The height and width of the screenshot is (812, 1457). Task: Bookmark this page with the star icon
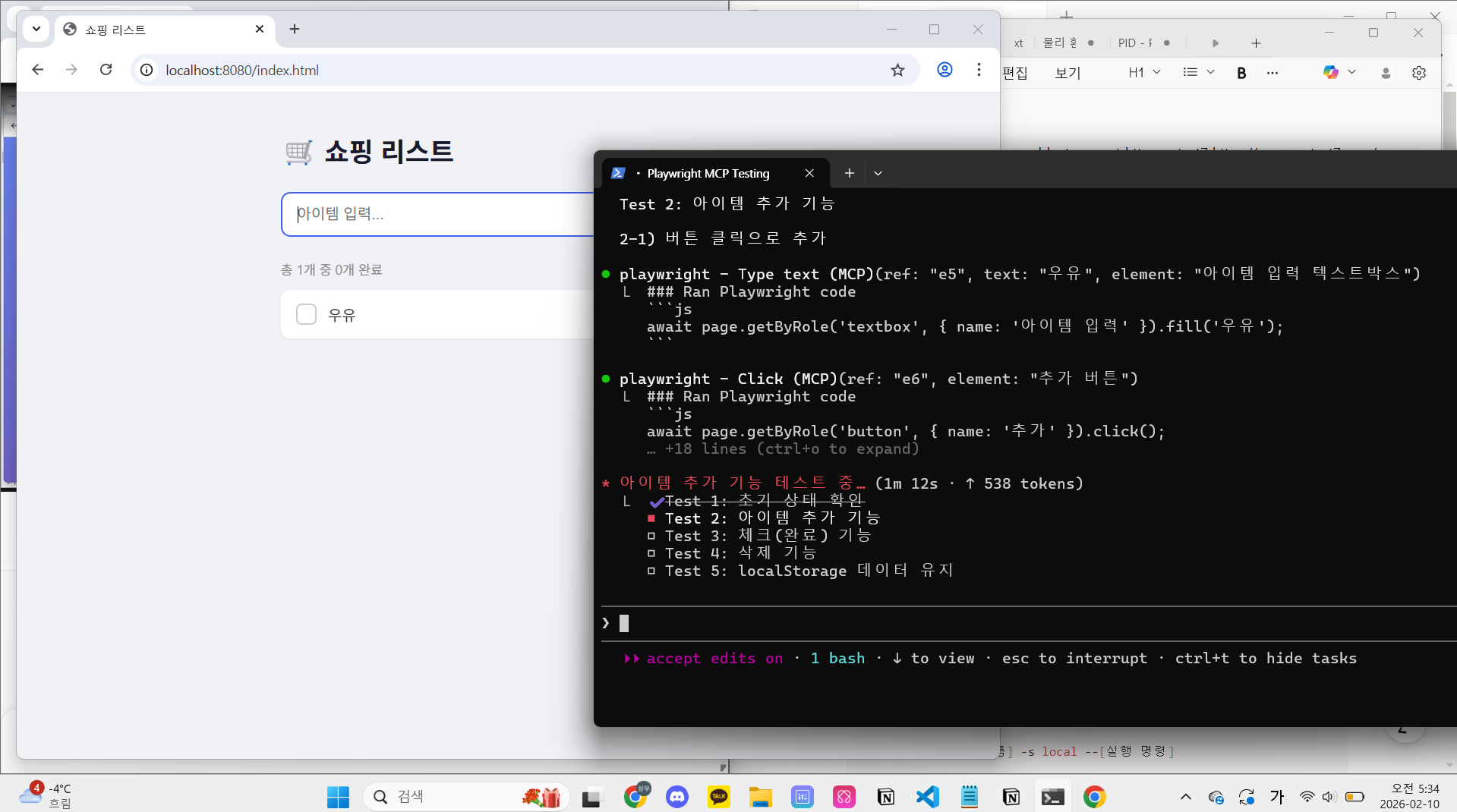[897, 70]
